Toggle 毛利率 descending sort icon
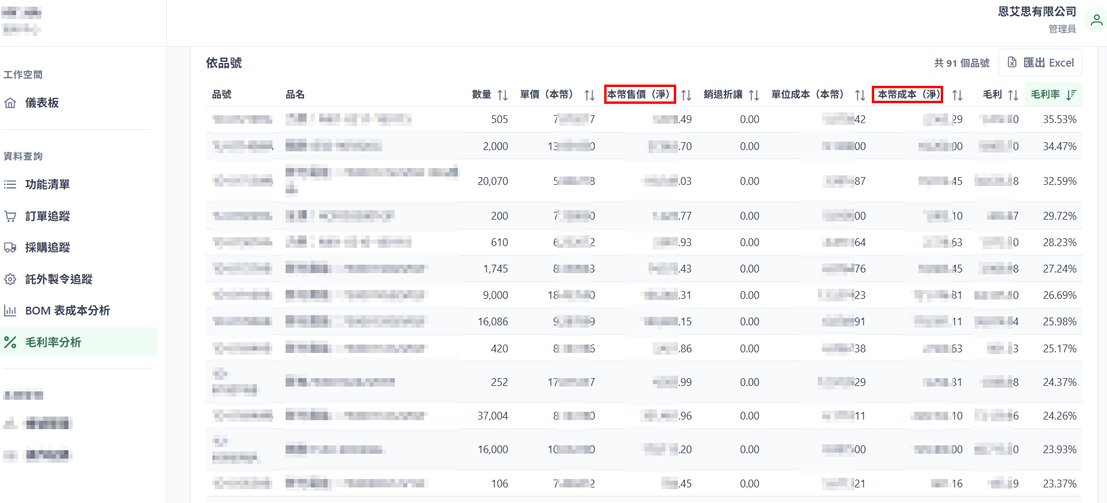 point(1071,95)
